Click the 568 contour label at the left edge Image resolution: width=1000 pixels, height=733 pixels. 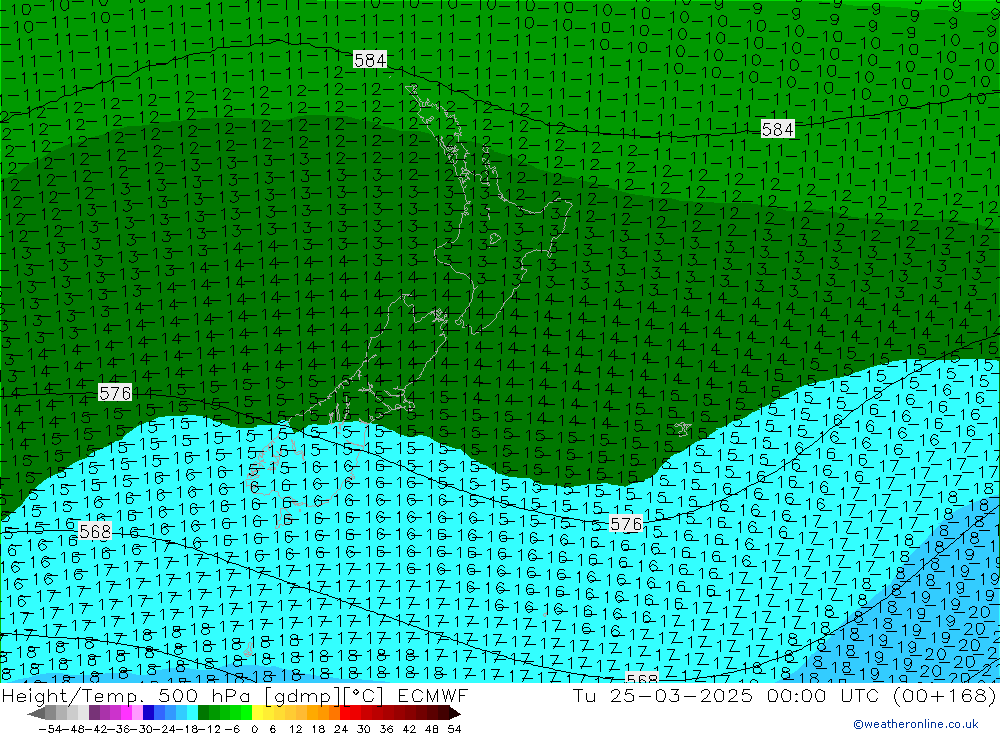click(x=95, y=531)
